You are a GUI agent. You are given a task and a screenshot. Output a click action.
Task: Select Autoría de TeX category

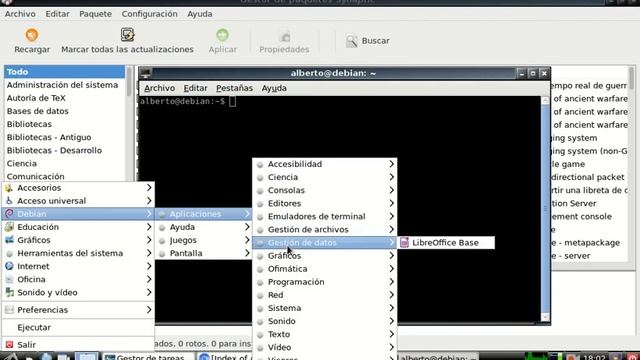pyautogui.click(x=64, y=98)
